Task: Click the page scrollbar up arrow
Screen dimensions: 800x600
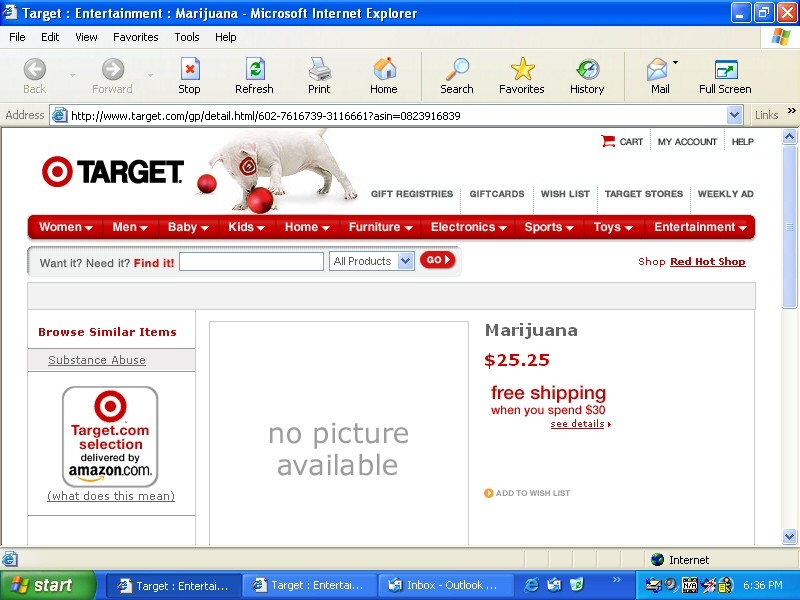Action: click(x=789, y=136)
